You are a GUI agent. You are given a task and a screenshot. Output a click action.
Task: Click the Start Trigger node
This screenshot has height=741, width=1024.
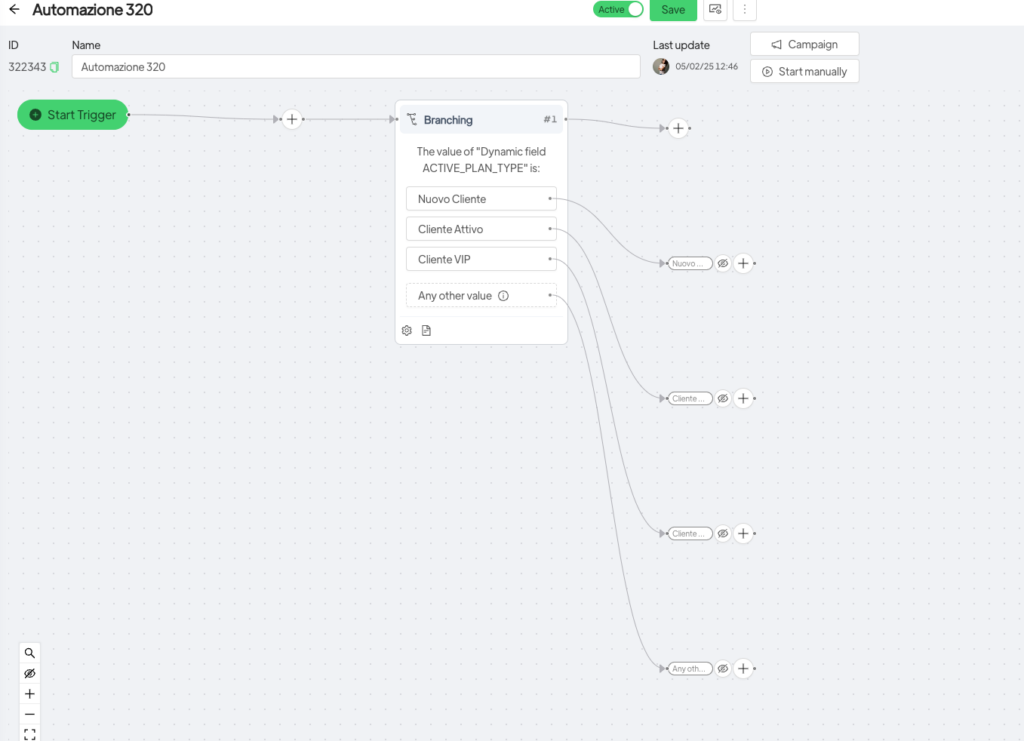73,115
